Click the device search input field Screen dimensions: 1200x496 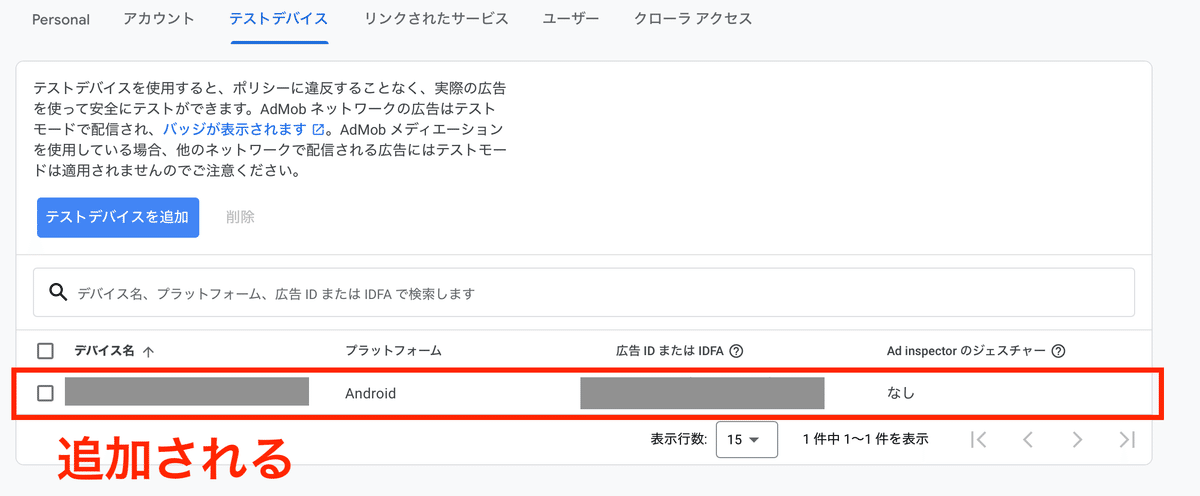point(600,293)
